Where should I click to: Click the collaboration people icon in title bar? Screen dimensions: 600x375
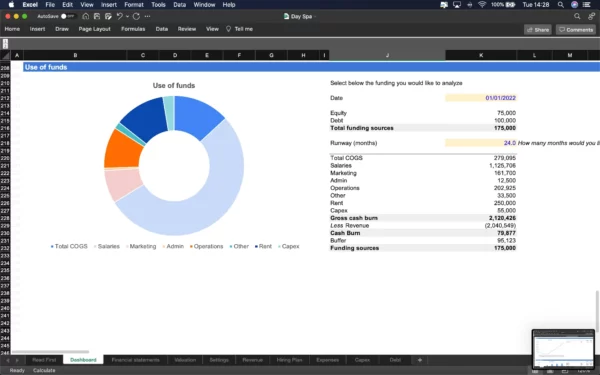pos(592,16)
